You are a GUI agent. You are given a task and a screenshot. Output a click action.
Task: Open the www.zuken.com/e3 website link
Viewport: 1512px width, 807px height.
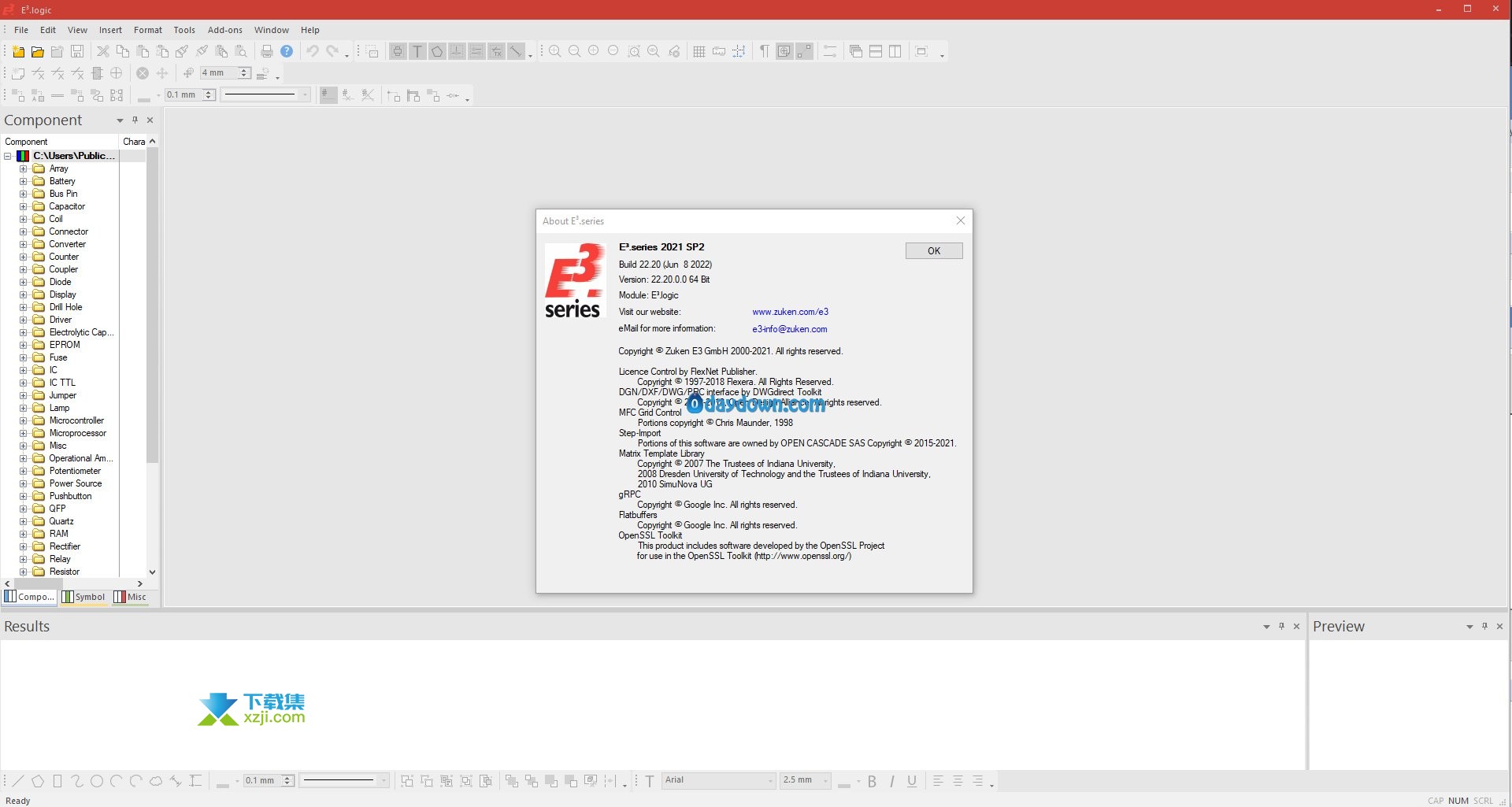790,312
